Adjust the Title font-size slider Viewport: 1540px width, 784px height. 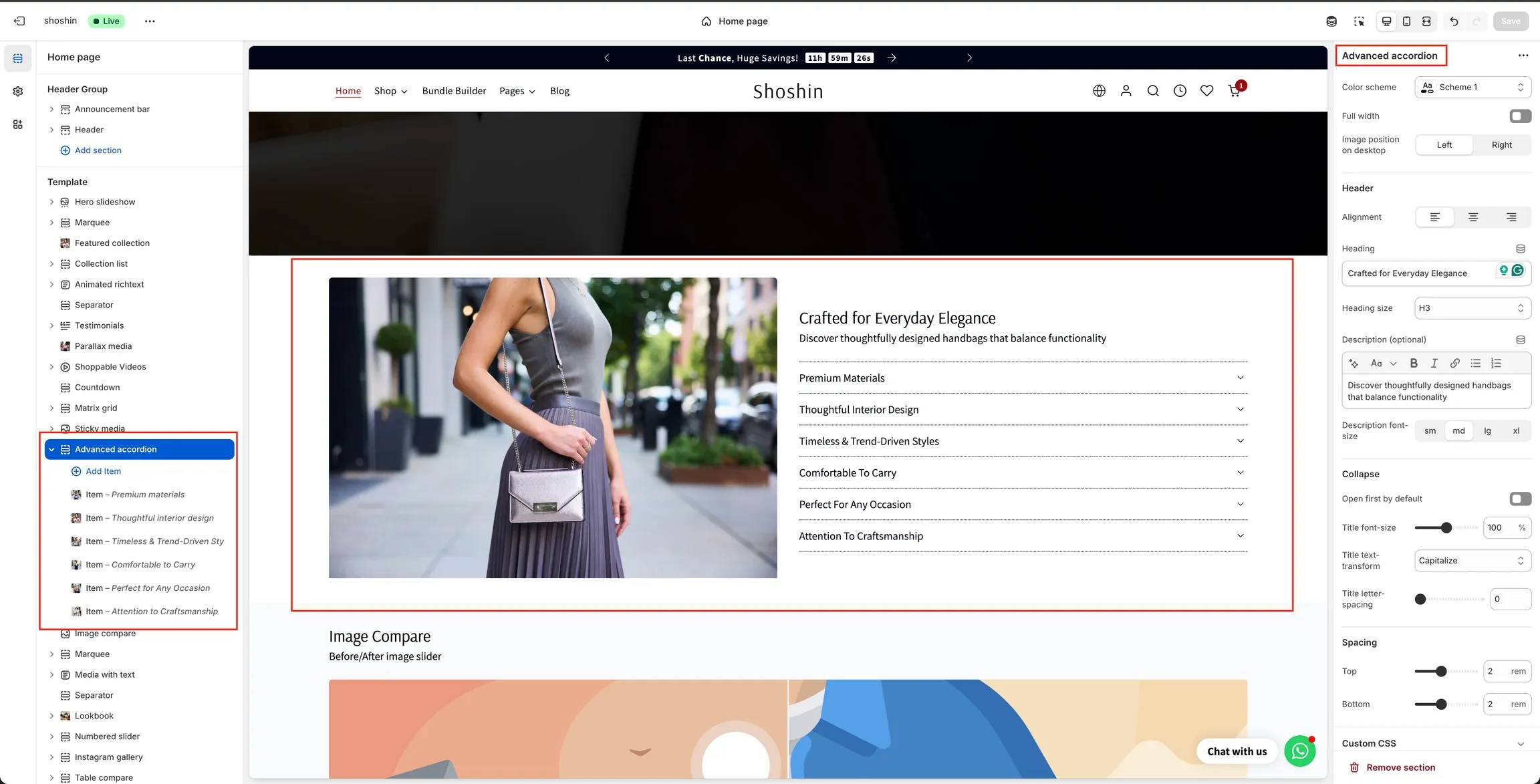pos(1446,528)
